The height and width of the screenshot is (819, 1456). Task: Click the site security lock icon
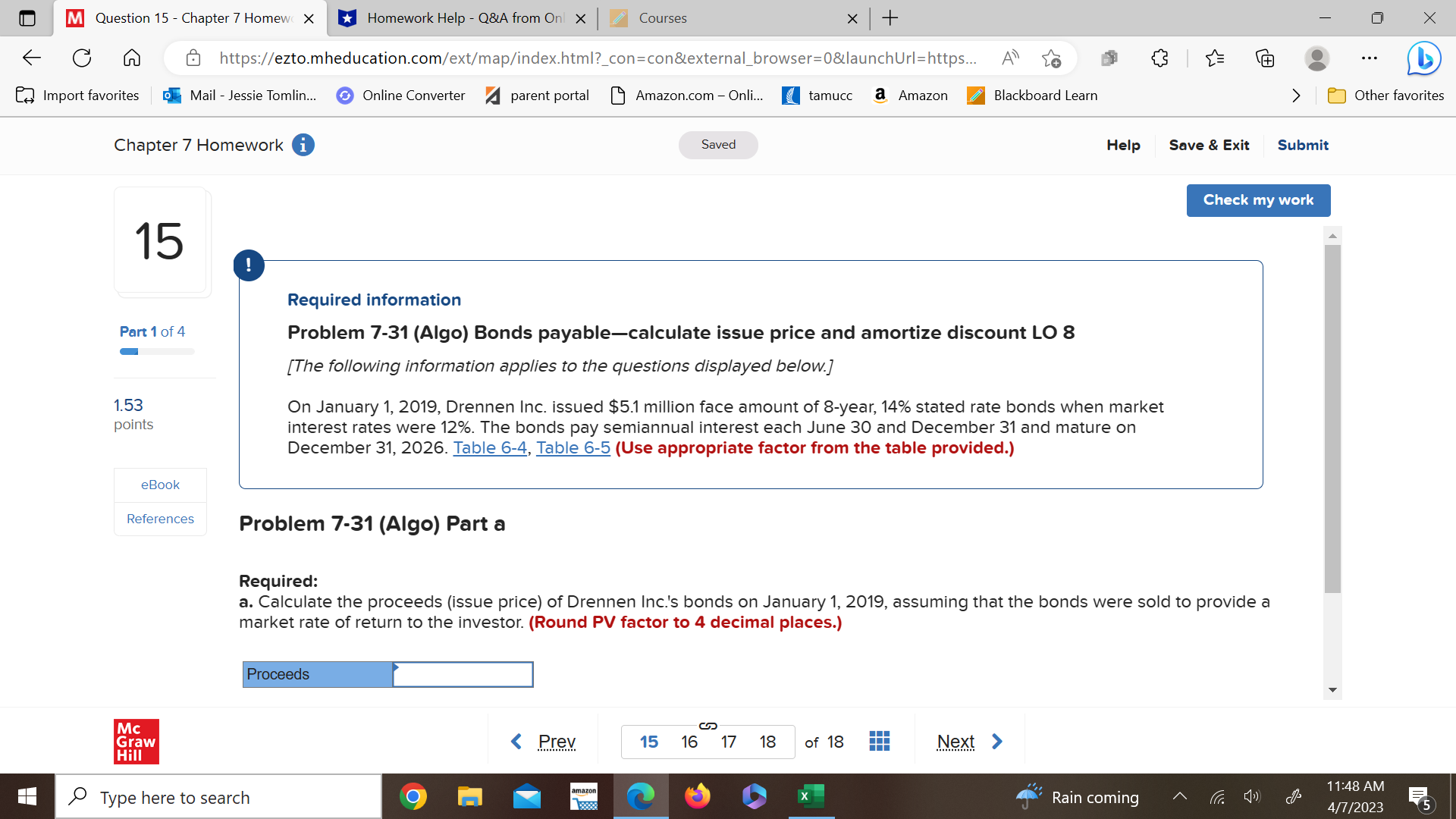pos(193,58)
